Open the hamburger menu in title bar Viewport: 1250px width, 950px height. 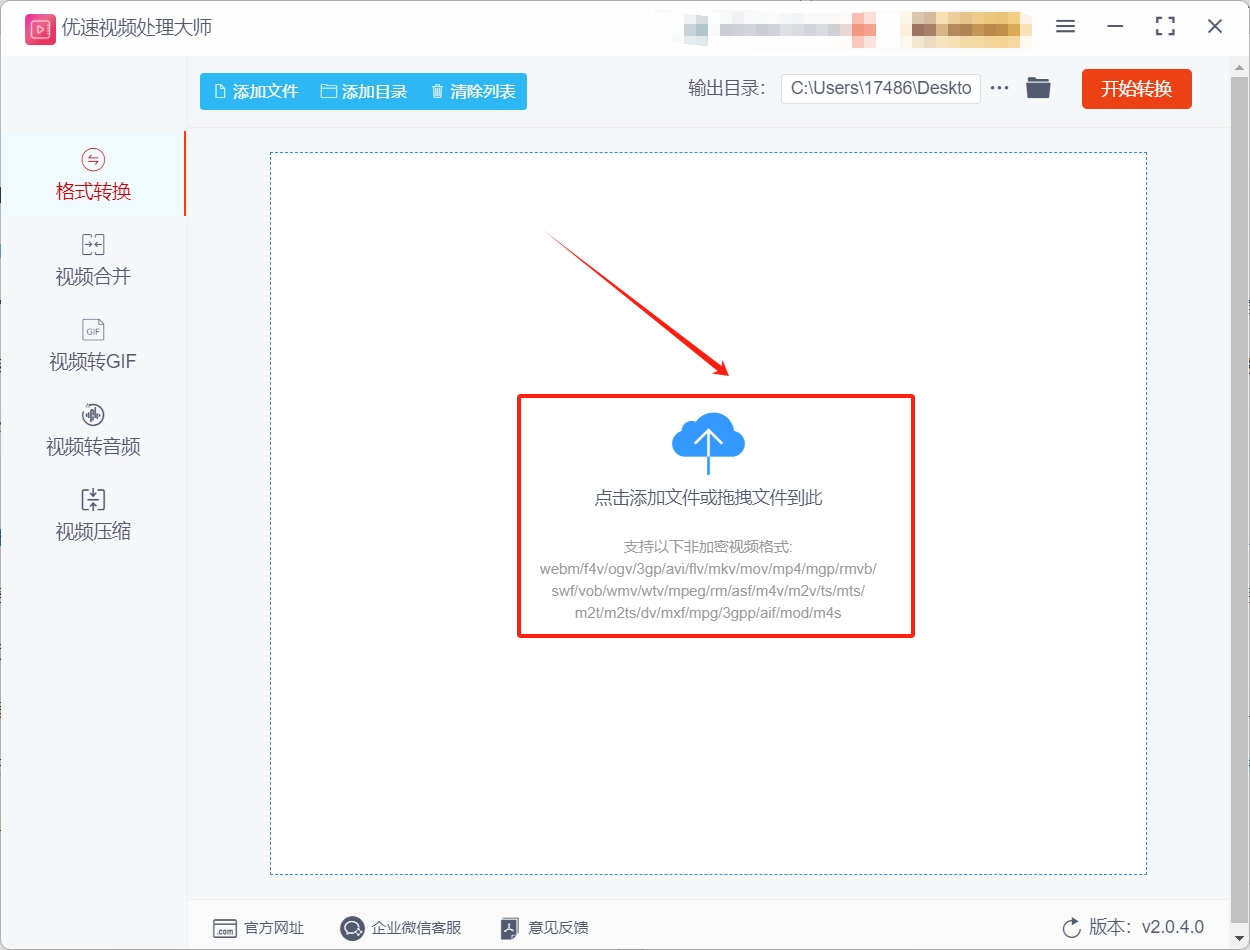(x=1065, y=27)
